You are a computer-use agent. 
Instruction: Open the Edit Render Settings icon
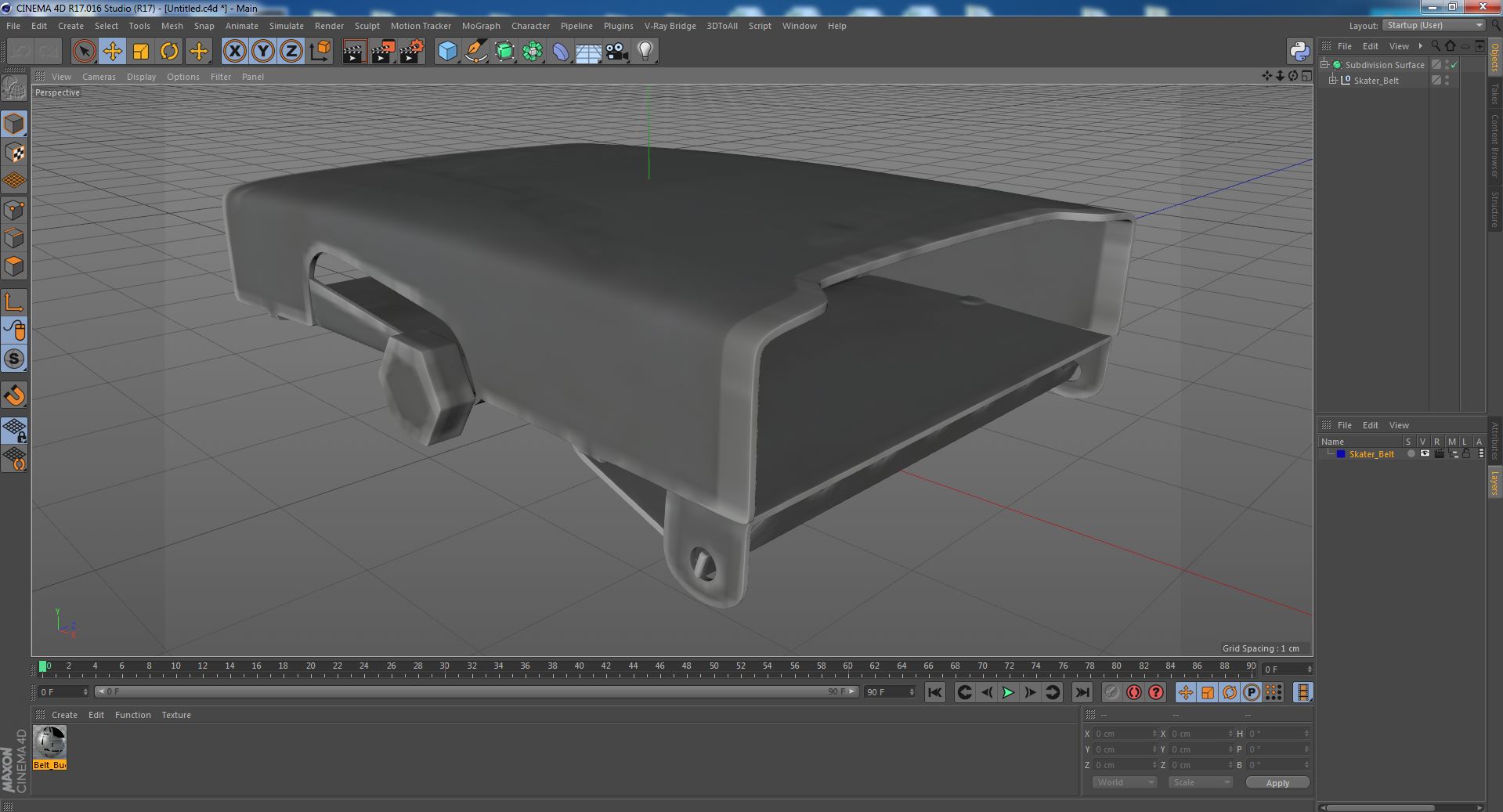(412, 52)
